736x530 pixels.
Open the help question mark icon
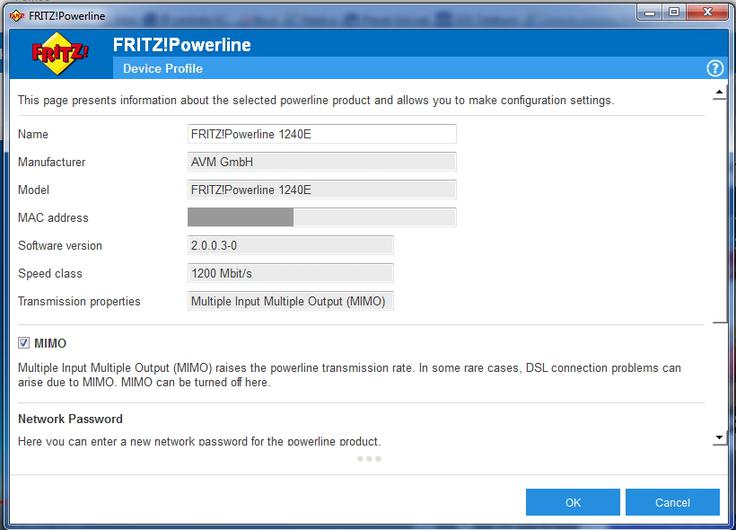(714, 69)
